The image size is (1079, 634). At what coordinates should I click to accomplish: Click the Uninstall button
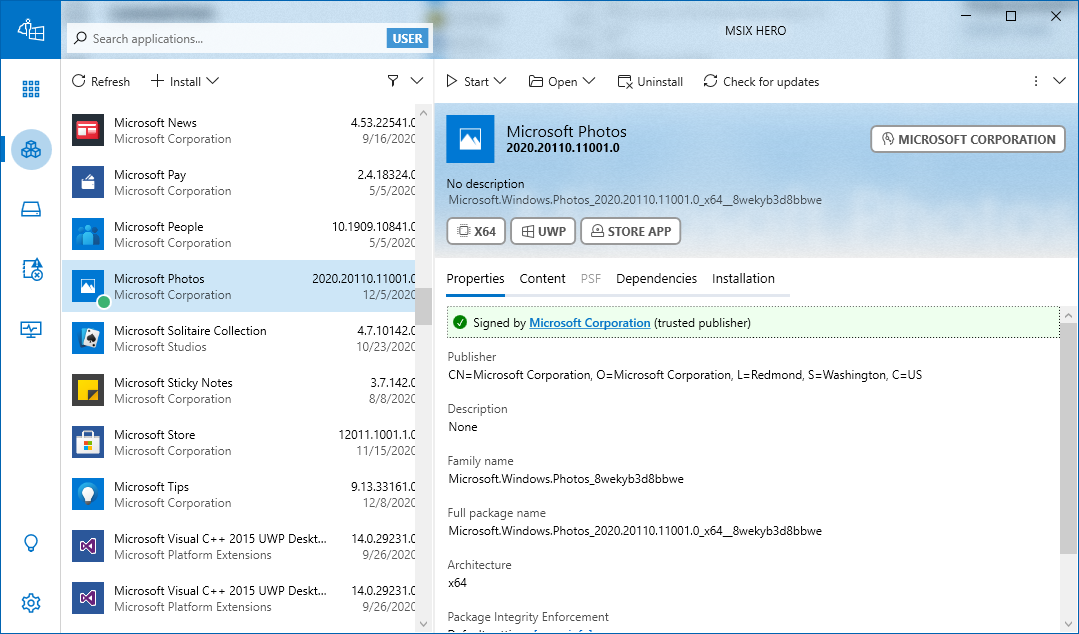[x=650, y=81]
